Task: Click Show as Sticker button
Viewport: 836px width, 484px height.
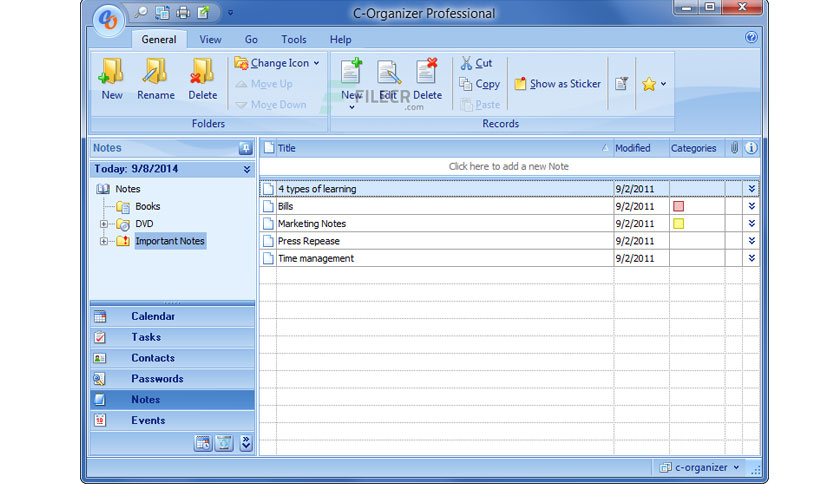Action: coord(558,84)
